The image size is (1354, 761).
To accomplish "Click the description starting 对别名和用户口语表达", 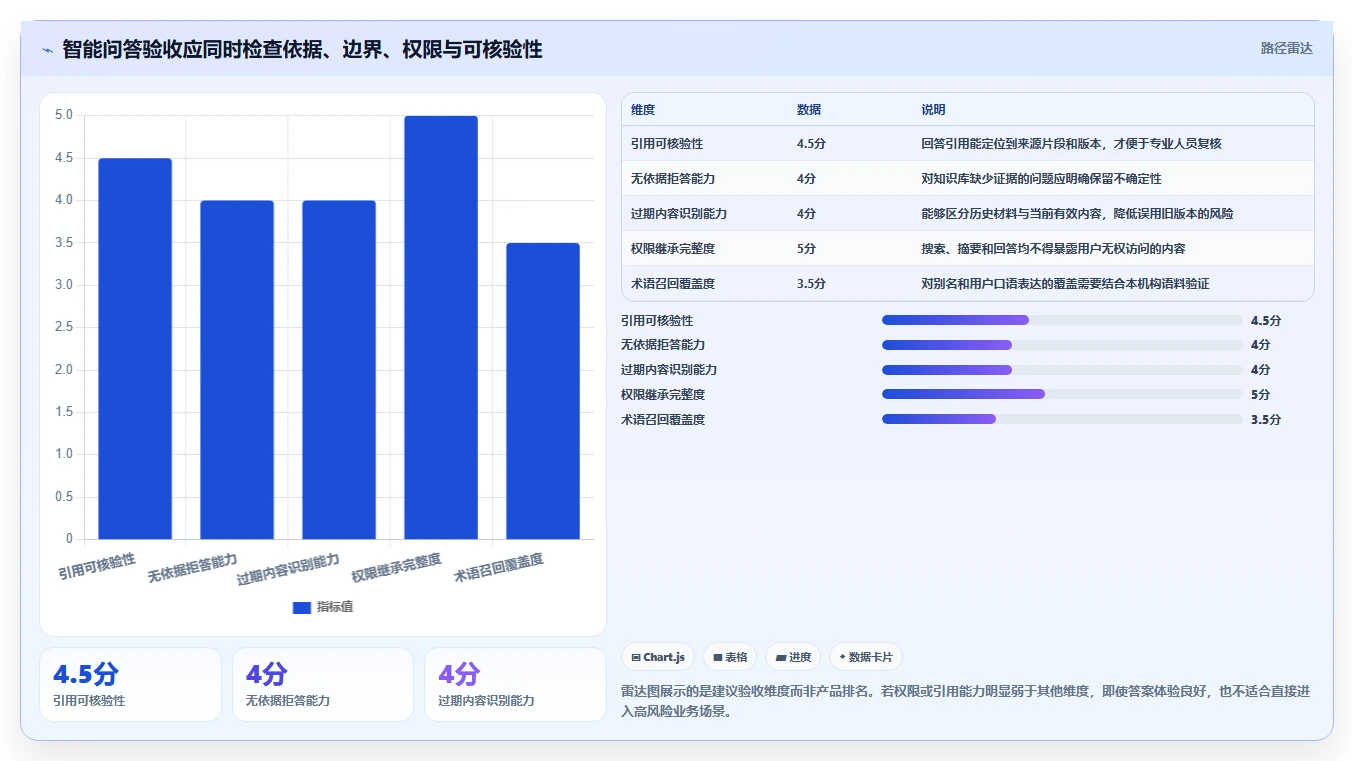I will pyautogui.click(x=1065, y=284).
